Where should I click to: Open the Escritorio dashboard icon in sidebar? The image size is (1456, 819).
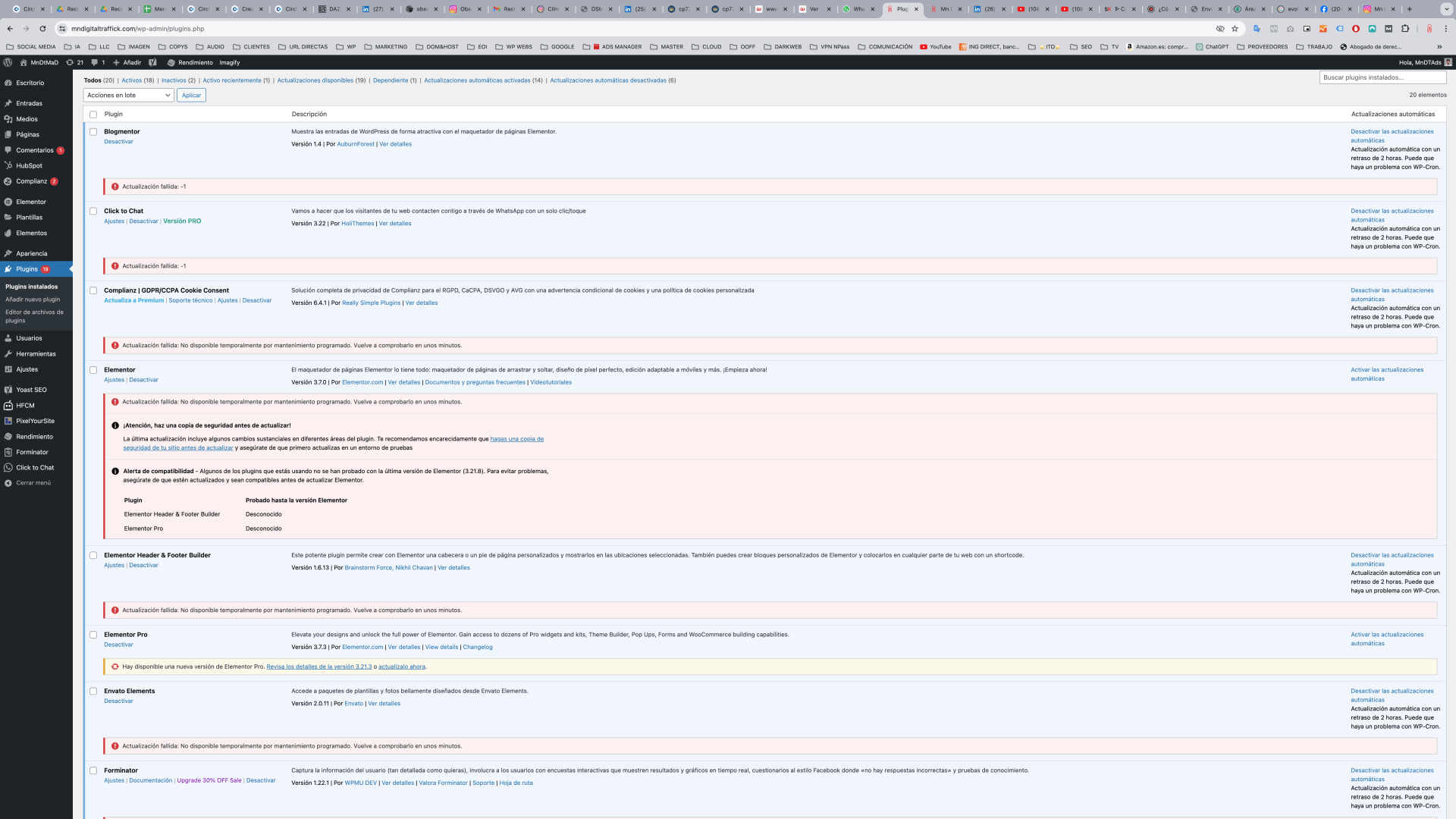tap(8, 83)
